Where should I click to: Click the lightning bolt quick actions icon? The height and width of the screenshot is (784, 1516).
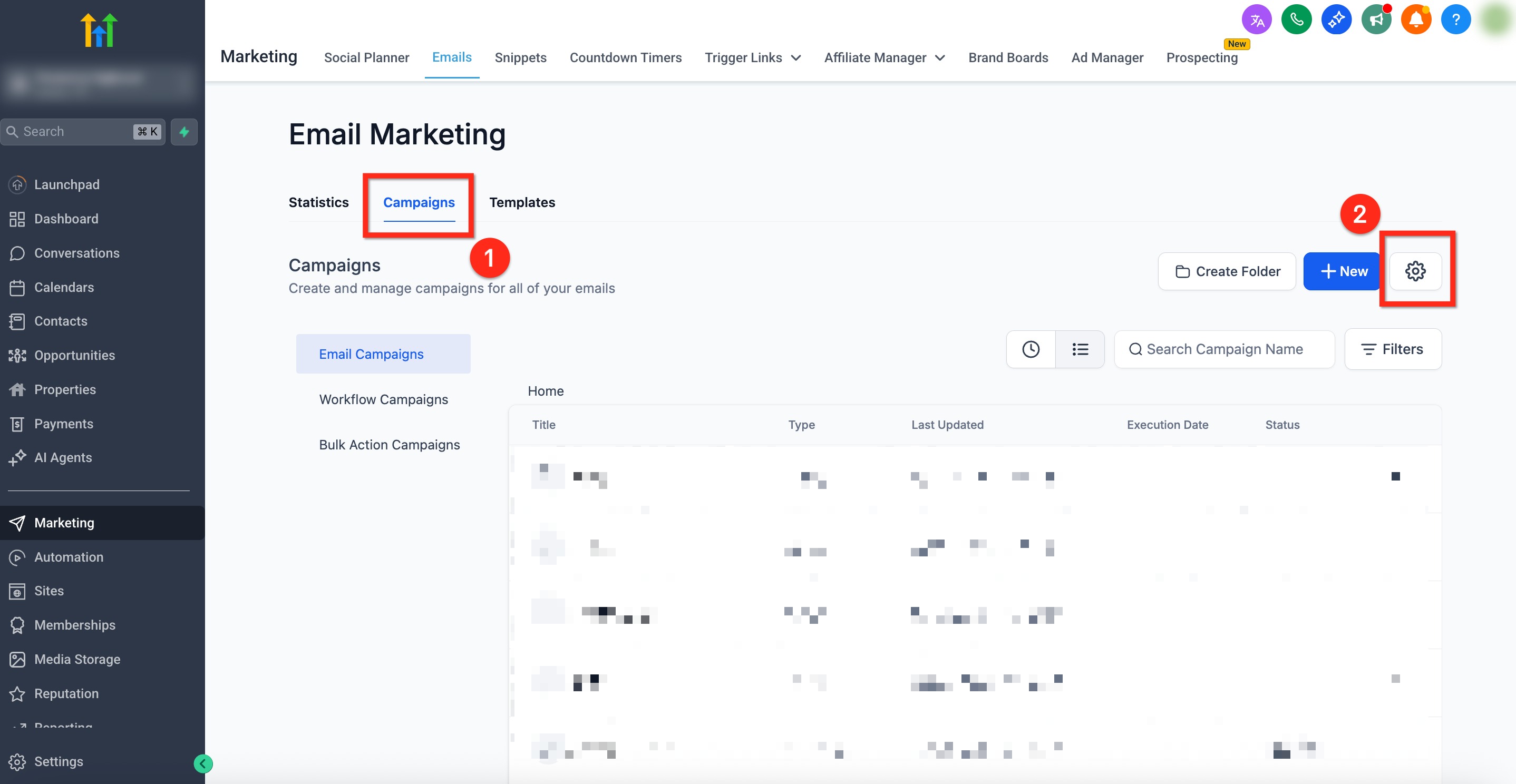184,132
